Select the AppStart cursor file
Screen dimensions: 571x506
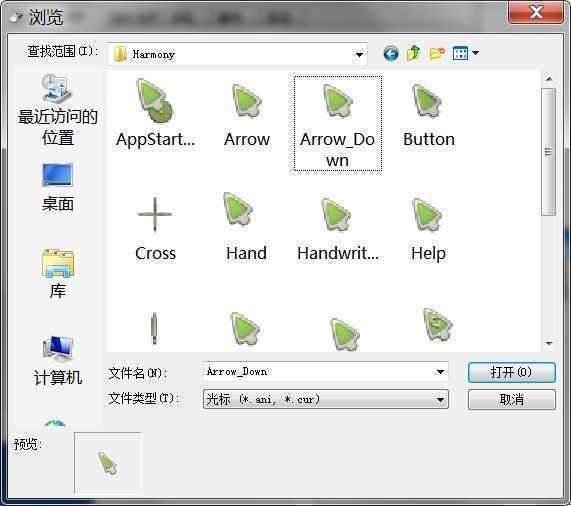tap(155, 113)
